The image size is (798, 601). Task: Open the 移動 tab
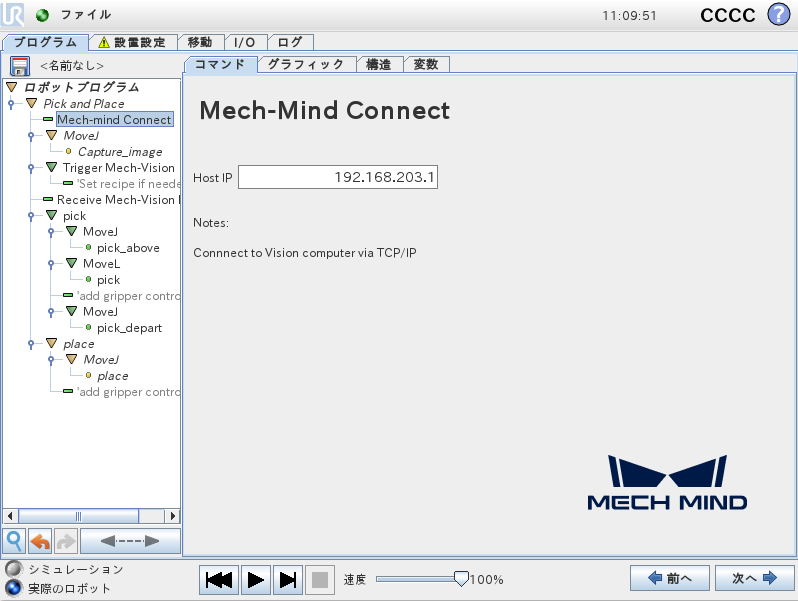pos(200,42)
